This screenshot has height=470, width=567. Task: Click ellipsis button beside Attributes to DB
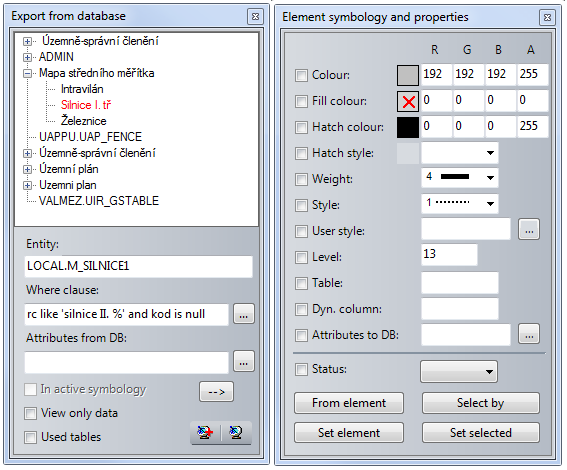click(529, 334)
